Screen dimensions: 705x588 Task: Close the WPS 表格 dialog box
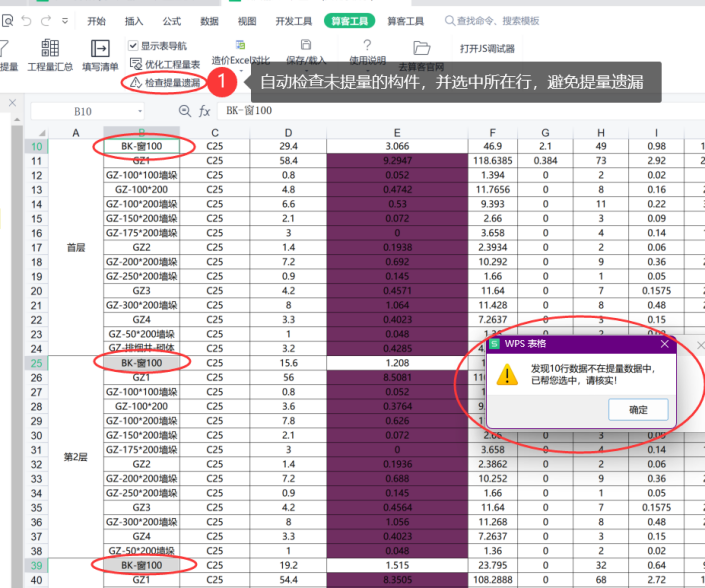click(x=665, y=343)
